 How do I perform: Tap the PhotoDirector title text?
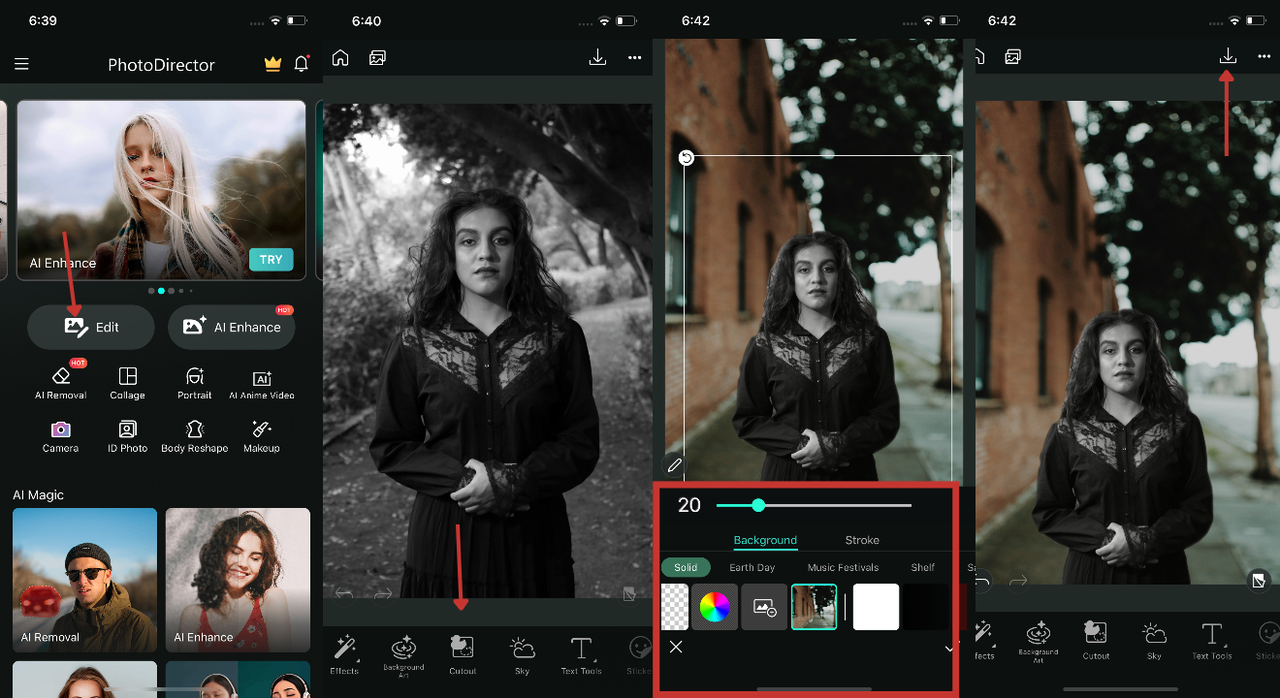tap(161, 65)
